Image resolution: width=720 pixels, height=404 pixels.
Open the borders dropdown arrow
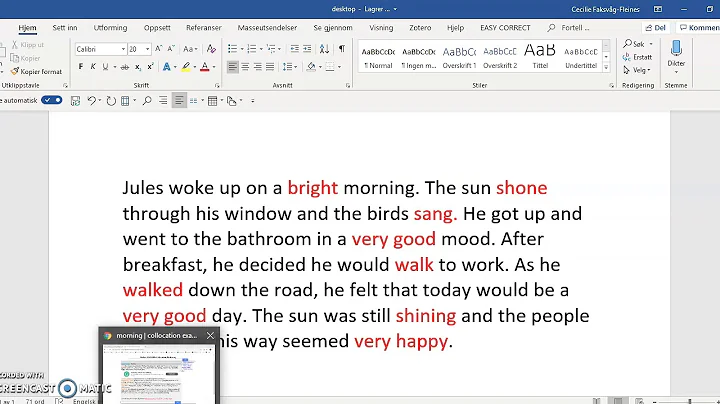pos(339,67)
